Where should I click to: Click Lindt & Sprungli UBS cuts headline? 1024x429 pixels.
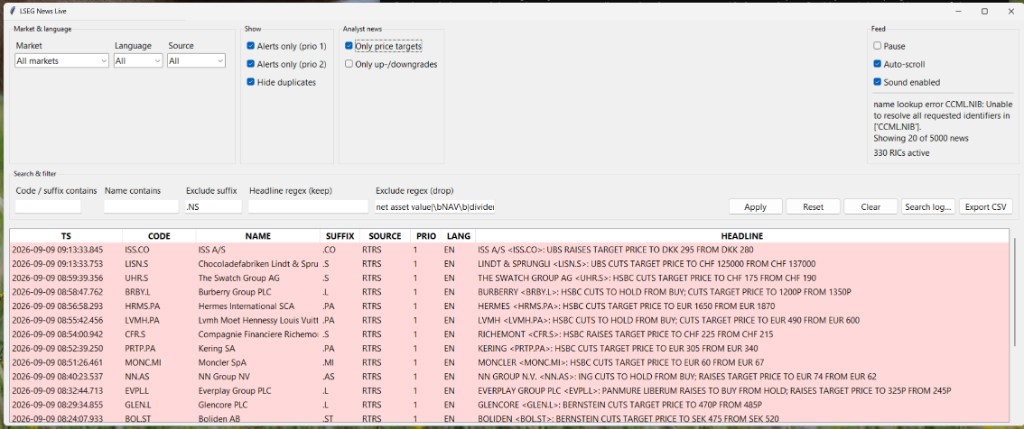coord(647,264)
